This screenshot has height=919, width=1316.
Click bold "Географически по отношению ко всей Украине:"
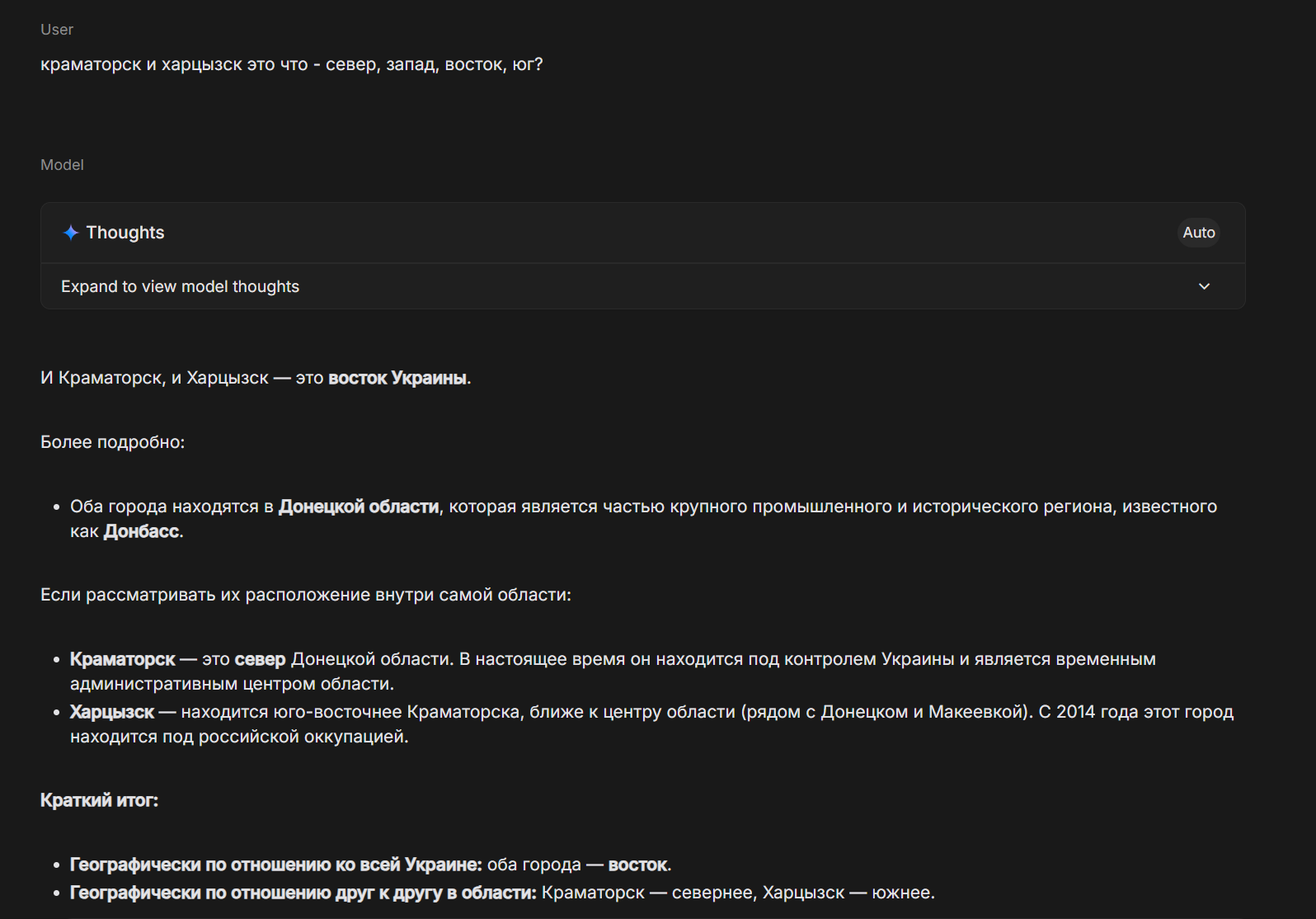[x=275, y=865]
